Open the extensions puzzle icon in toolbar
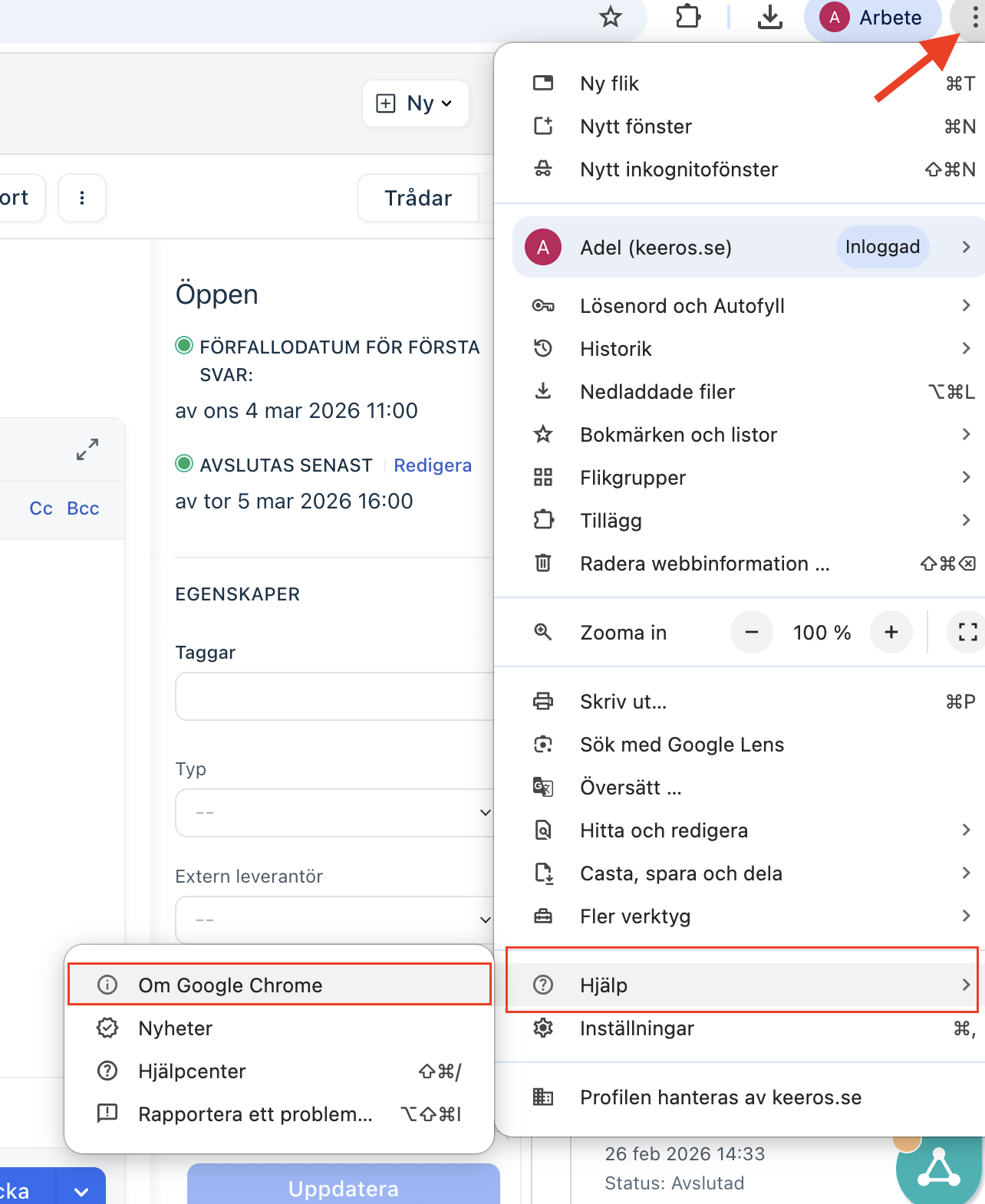985x1204 pixels. pyautogui.click(x=688, y=17)
